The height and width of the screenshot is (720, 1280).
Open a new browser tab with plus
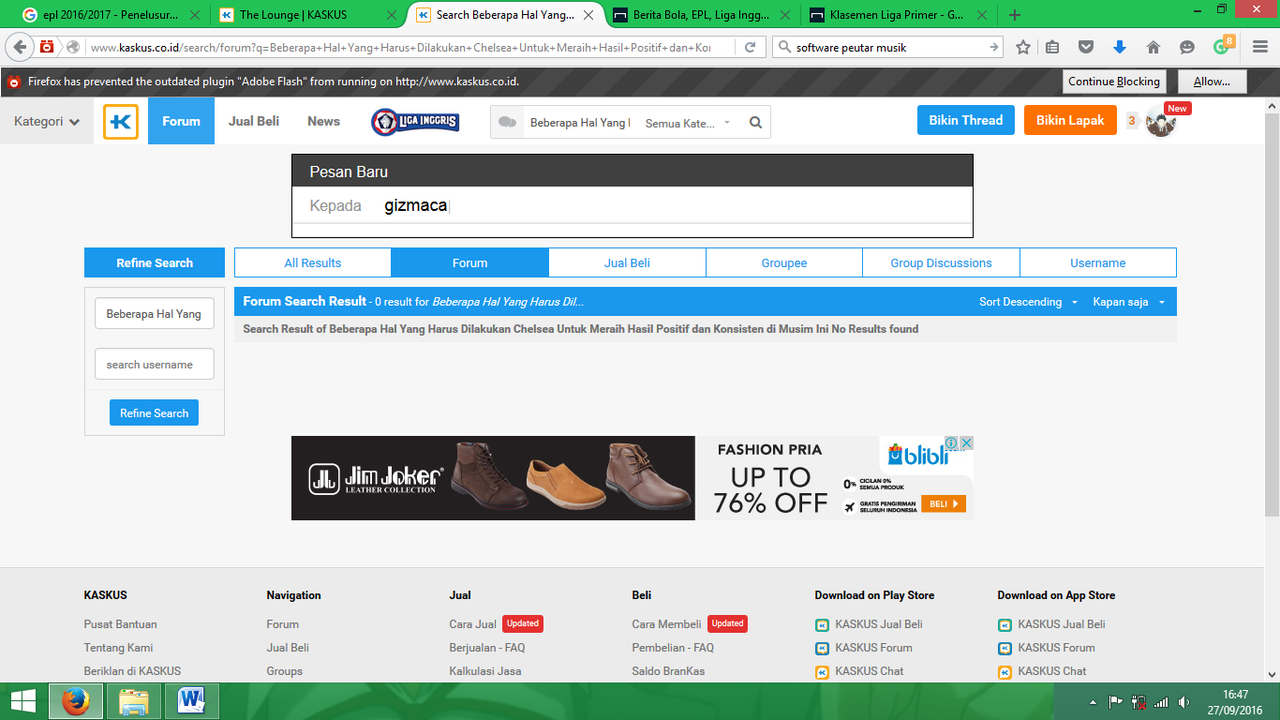[x=1015, y=15]
